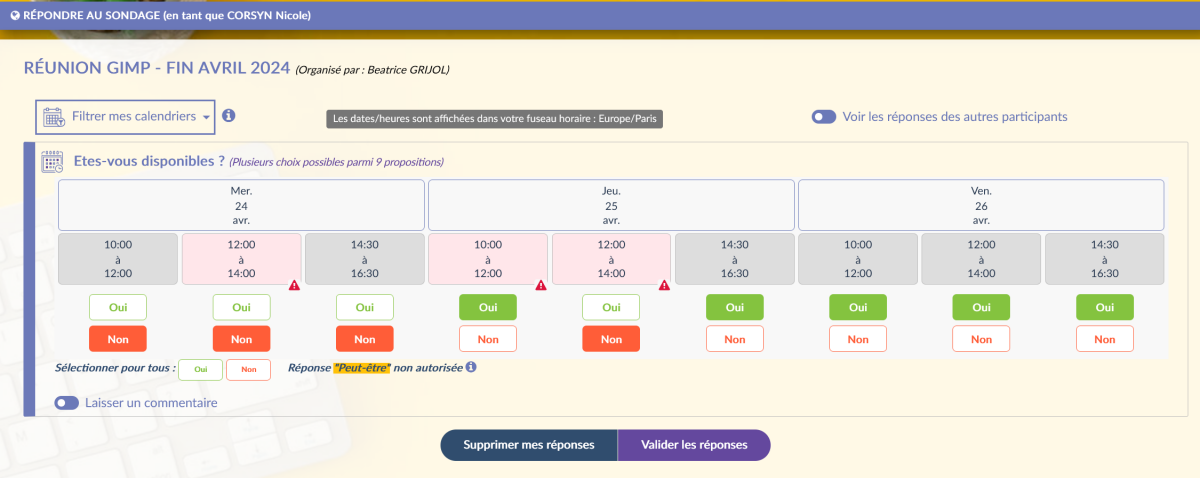Choose Oui for Thursday 12:00 to 14:00
1200x478 pixels.
pos(611,307)
